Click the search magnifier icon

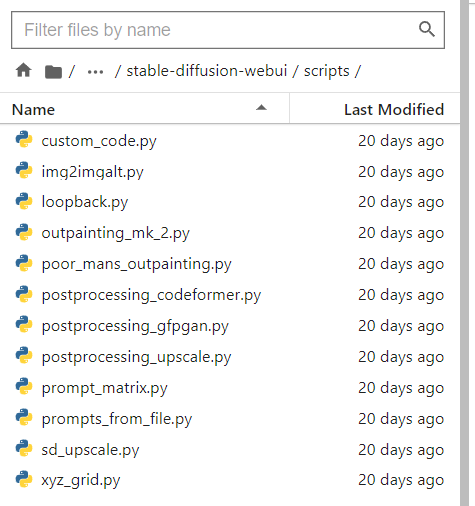click(x=427, y=29)
